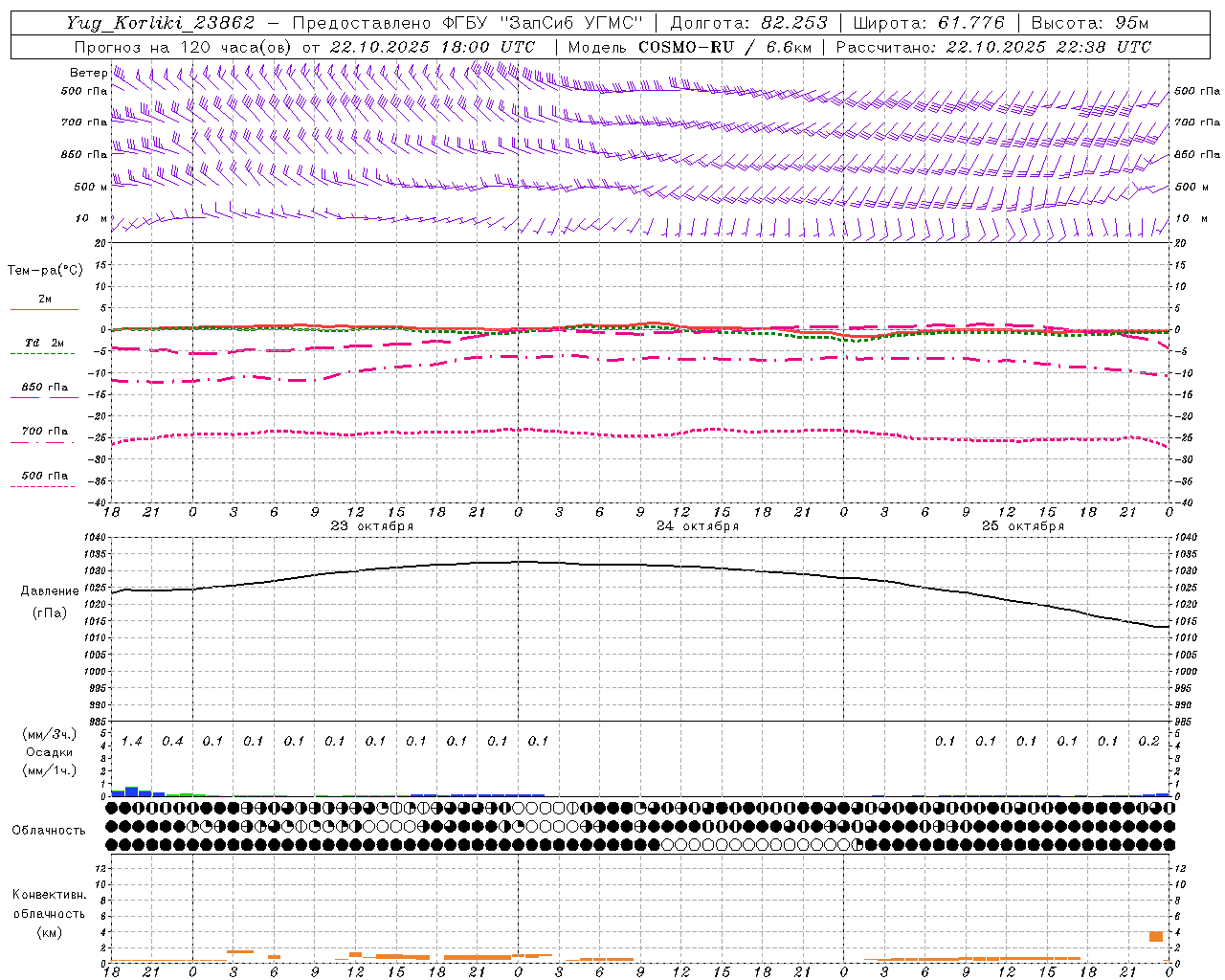Select the 23 октября date label
Image resolution: width=1225 pixels, height=980 pixels.
point(372,526)
